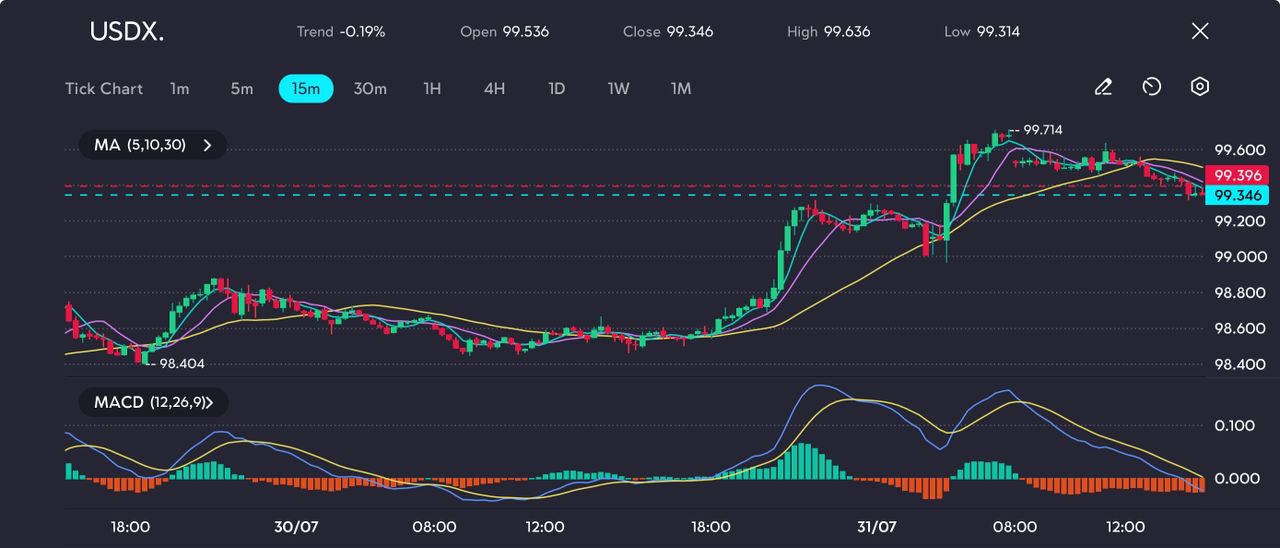Image resolution: width=1280 pixels, height=548 pixels.
Task: Choose the 1D daily timeframe
Action: pyautogui.click(x=557, y=88)
